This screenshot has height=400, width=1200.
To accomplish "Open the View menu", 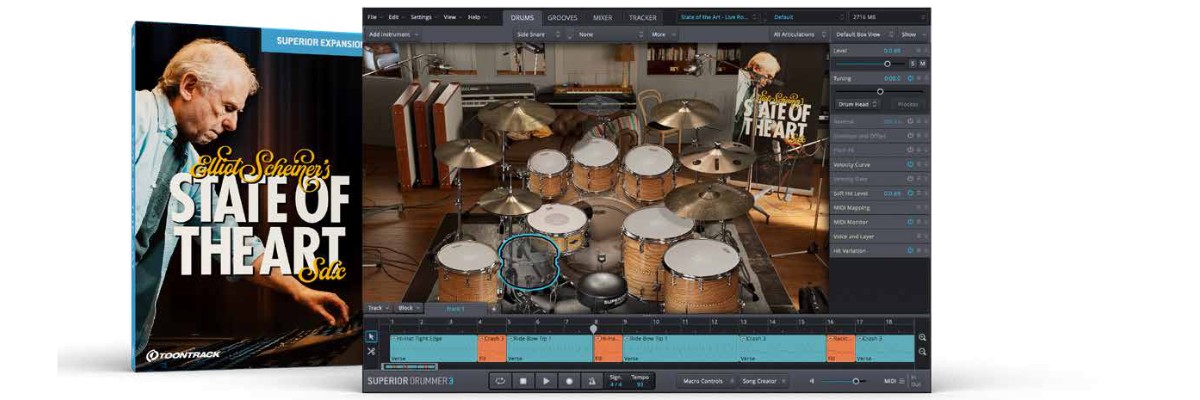I will (x=451, y=17).
